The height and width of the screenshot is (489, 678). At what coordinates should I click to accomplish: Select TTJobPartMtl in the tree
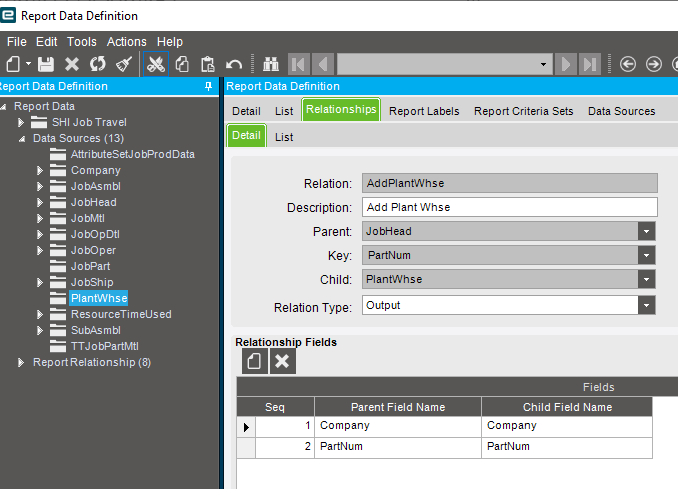[105, 346]
